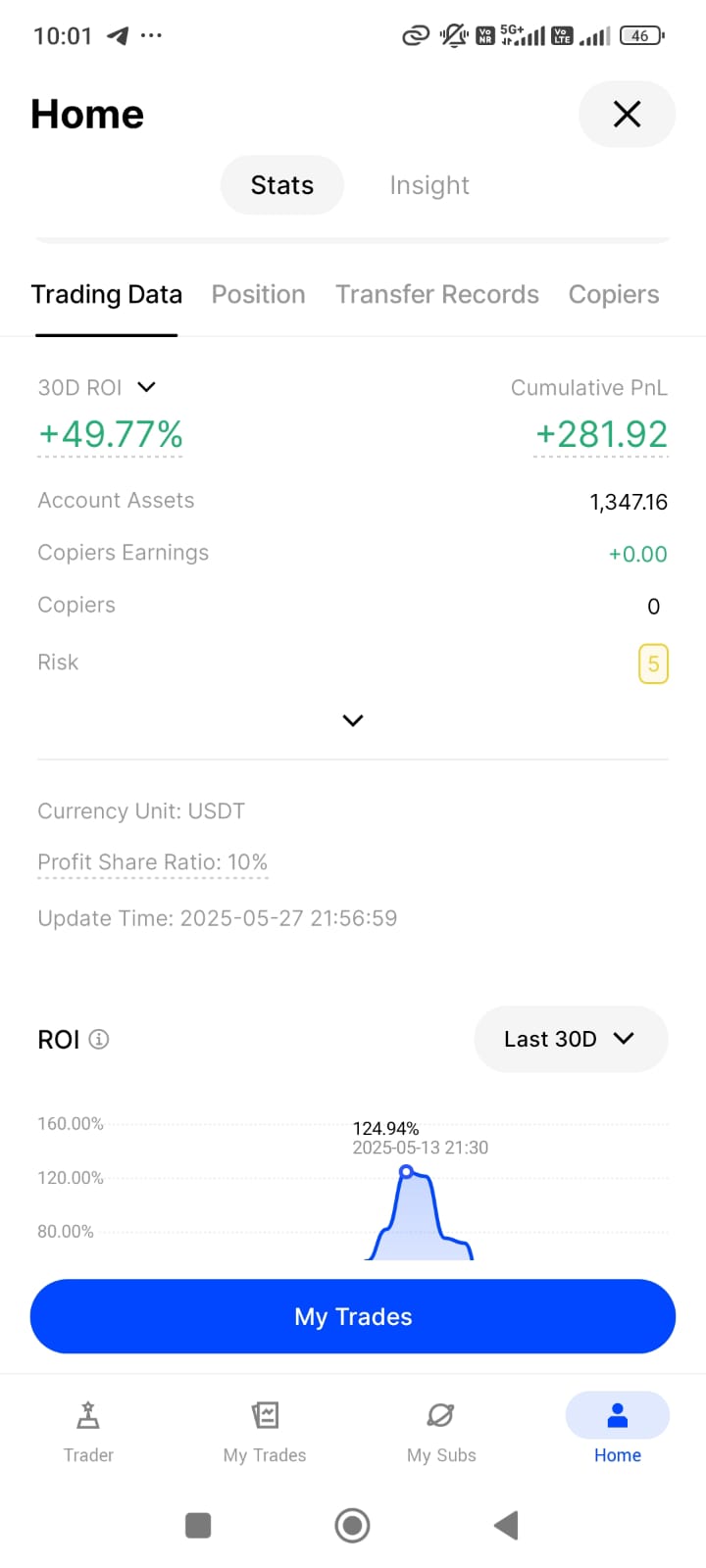Expand more stats below Risk

point(353,720)
